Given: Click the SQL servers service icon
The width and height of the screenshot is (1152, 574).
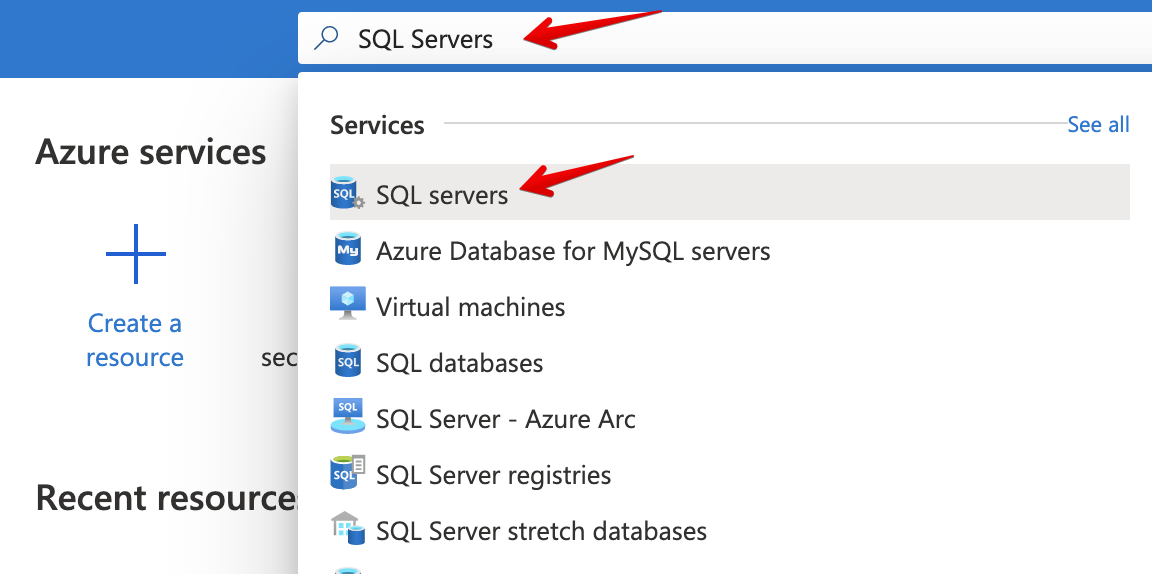Looking at the screenshot, I should (347, 193).
